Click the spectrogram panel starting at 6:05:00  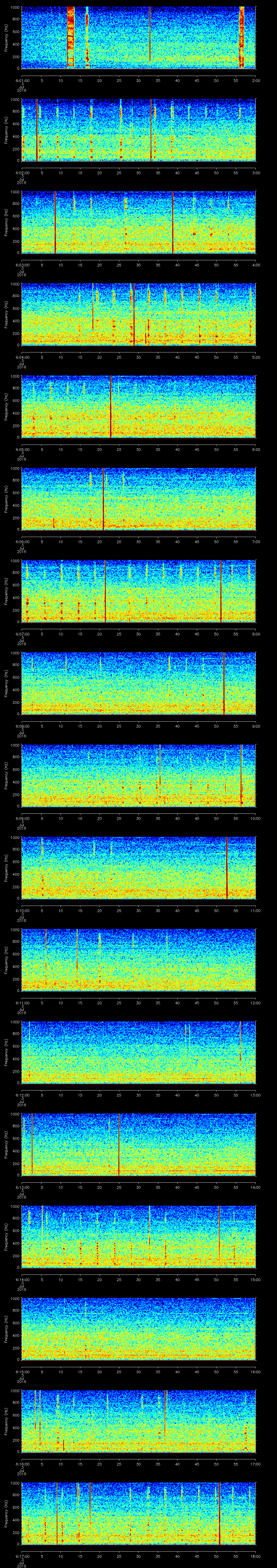[x=139, y=407]
